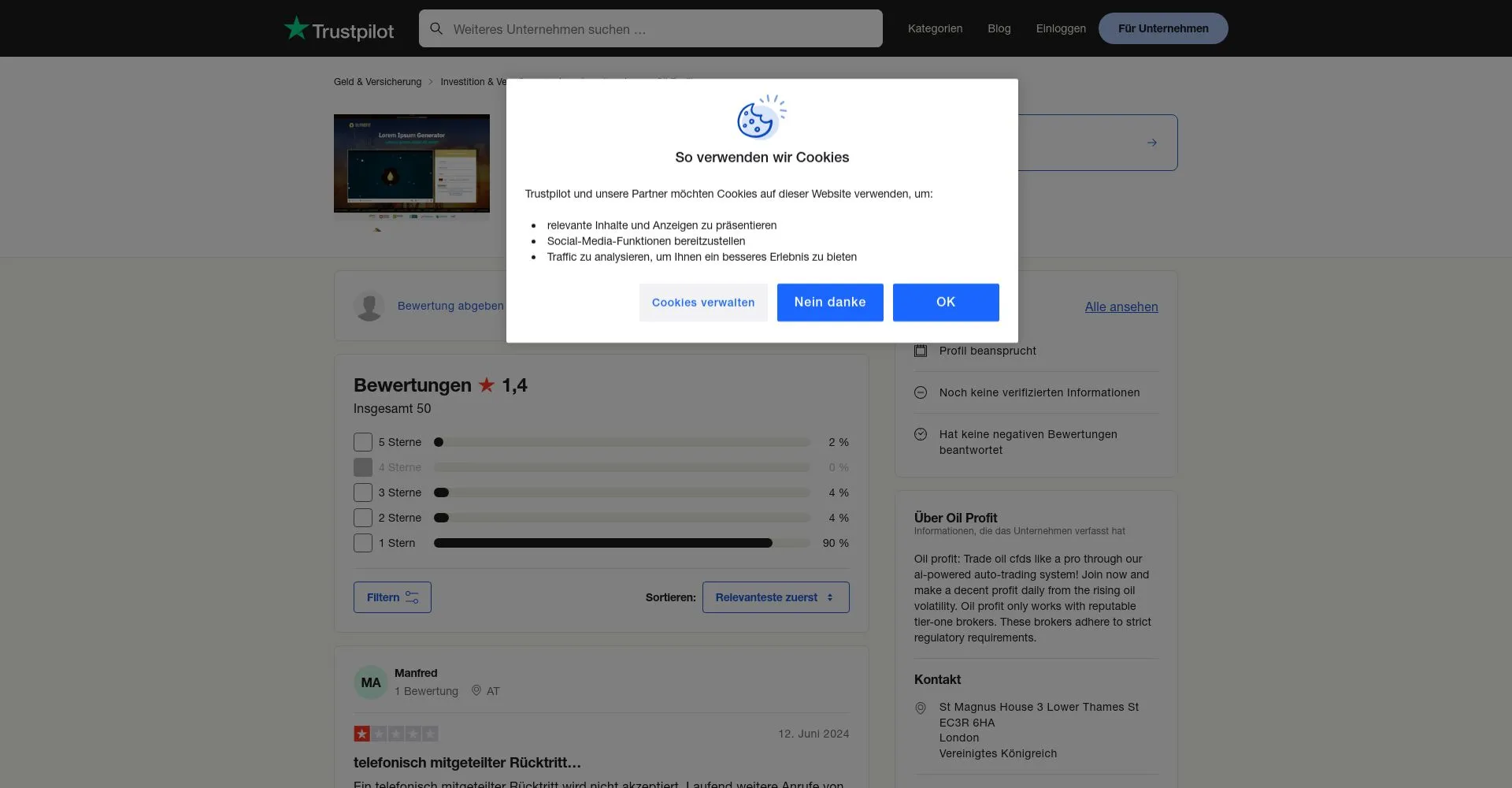Click the St Magnus House address text
The height and width of the screenshot is (788, 1512).
[x=1039, y=730]
